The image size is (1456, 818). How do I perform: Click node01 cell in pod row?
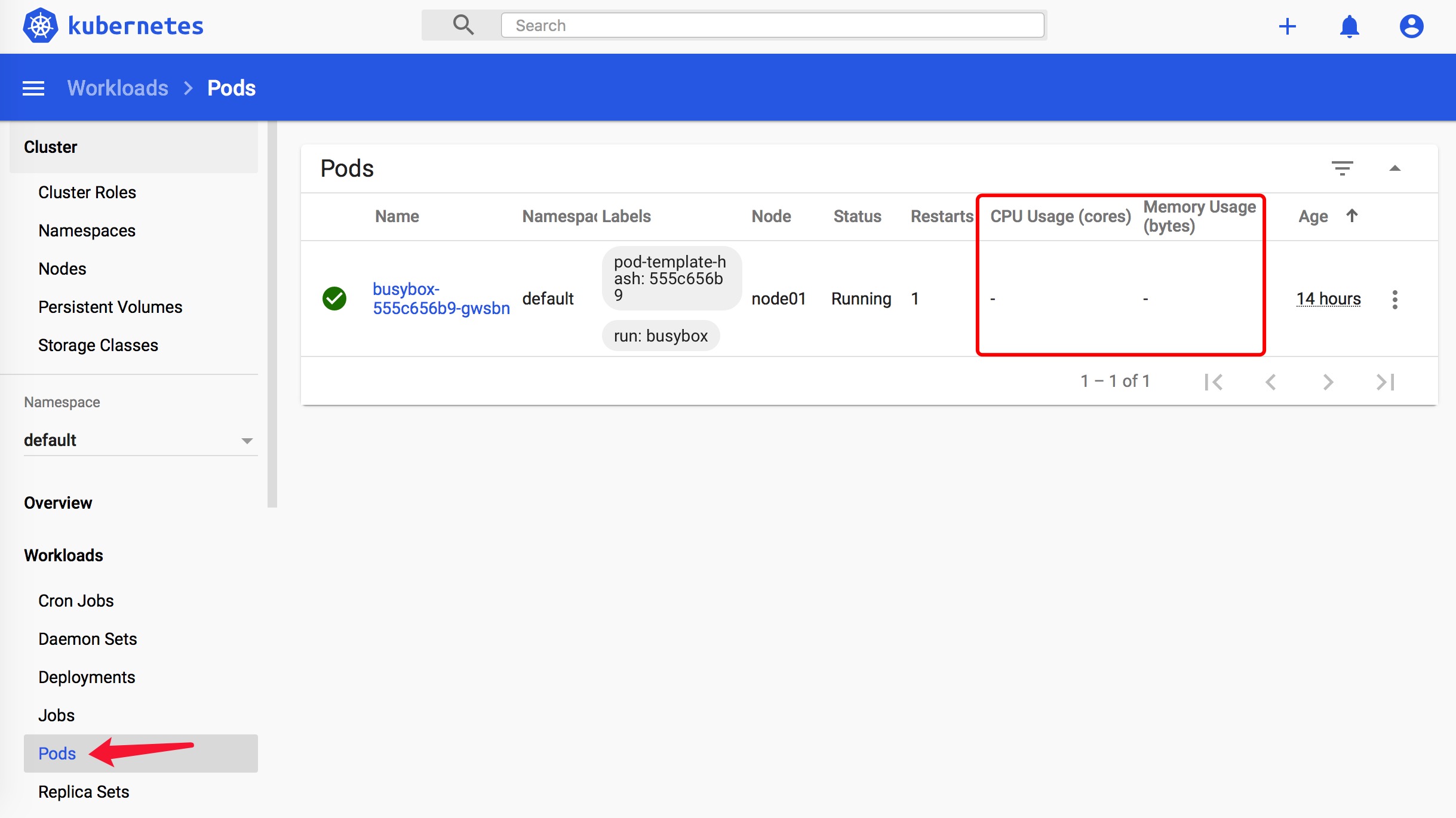[x=779, y=299]
